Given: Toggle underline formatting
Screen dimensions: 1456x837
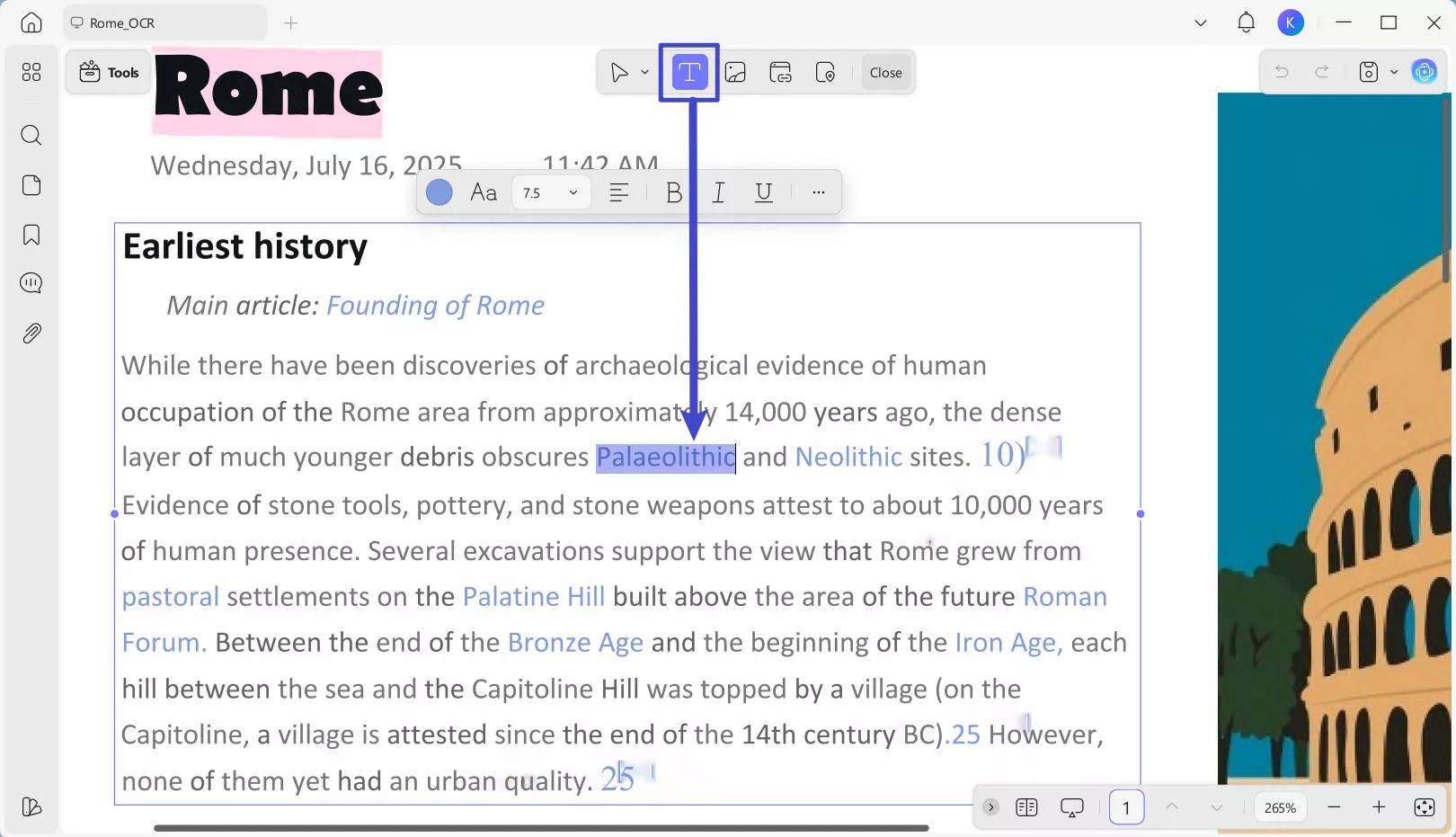Looking at the screenshot, I should 764,192.
